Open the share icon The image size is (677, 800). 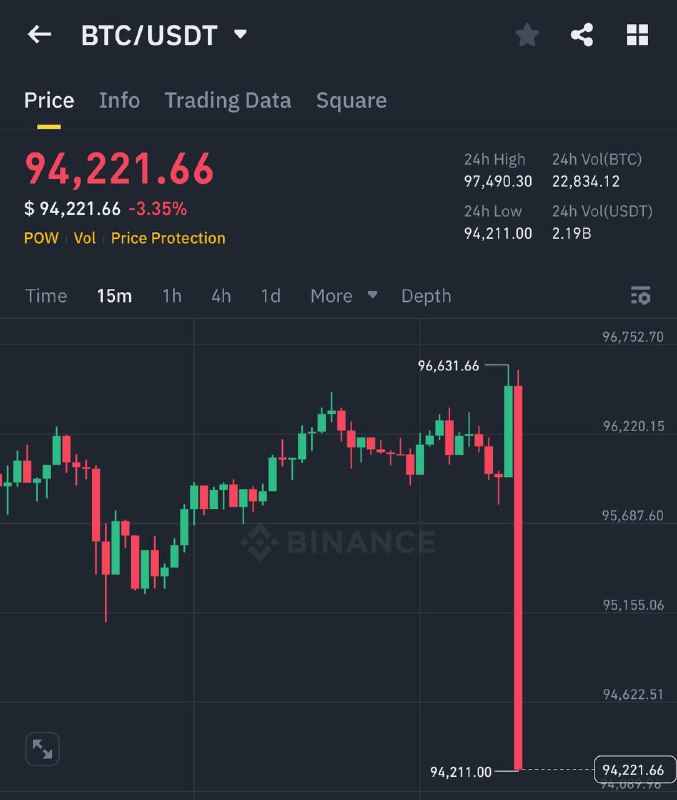coord(582,35)
